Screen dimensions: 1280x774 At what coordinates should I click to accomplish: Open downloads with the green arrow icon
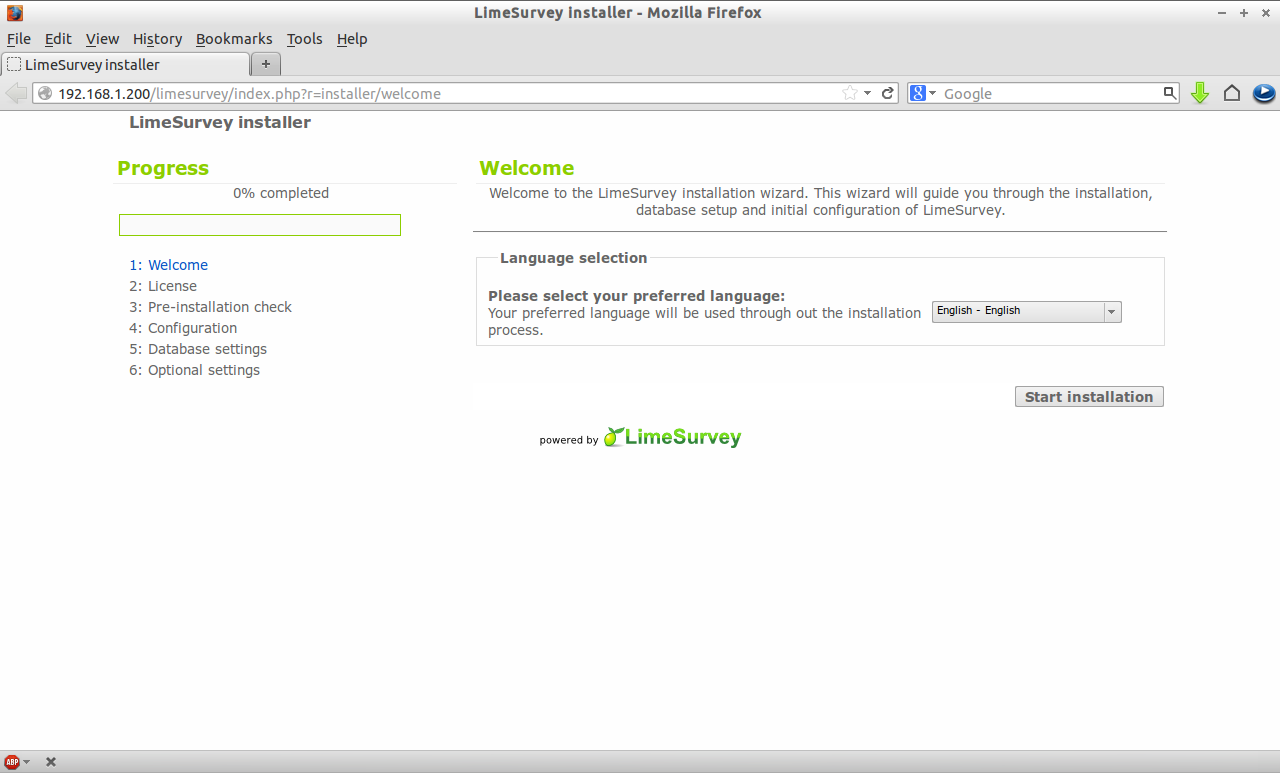pyautogui.click(x=1200, y=93)
